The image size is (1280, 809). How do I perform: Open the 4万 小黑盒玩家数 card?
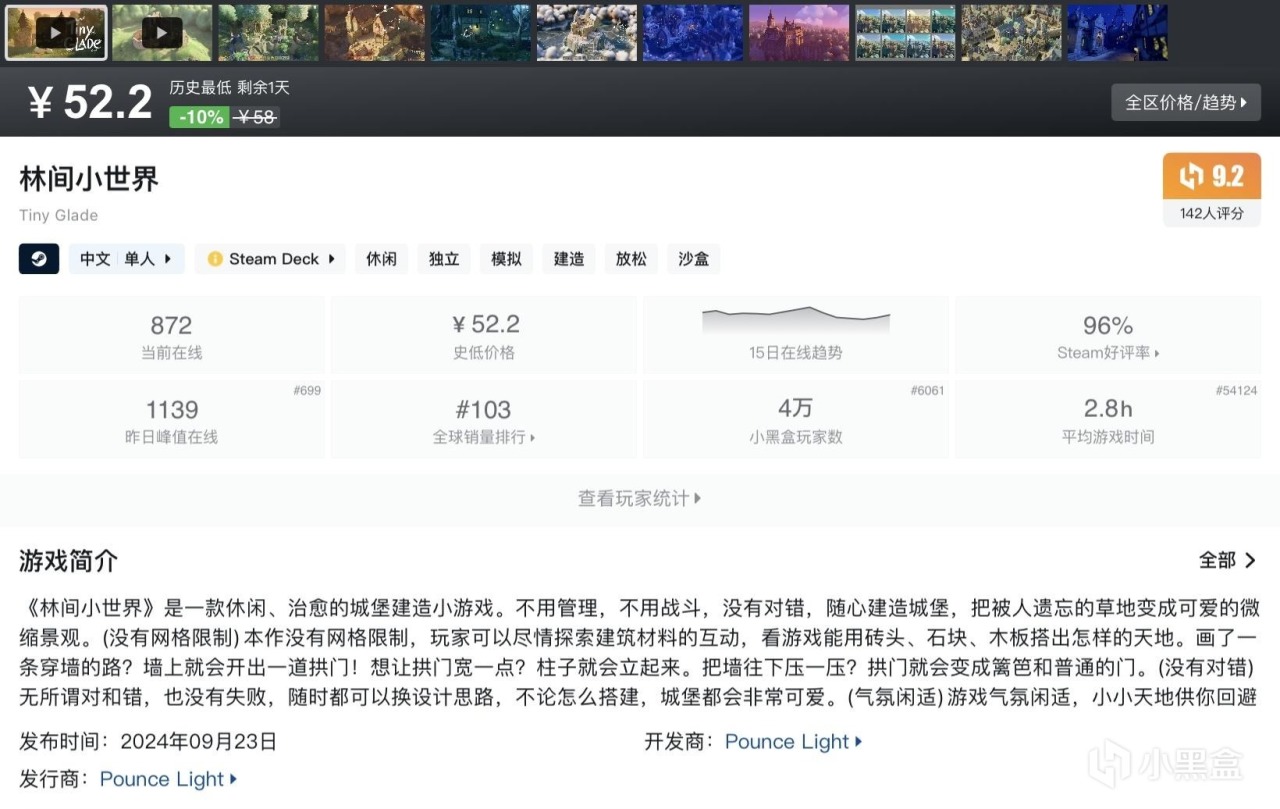[x=796, y=420]
